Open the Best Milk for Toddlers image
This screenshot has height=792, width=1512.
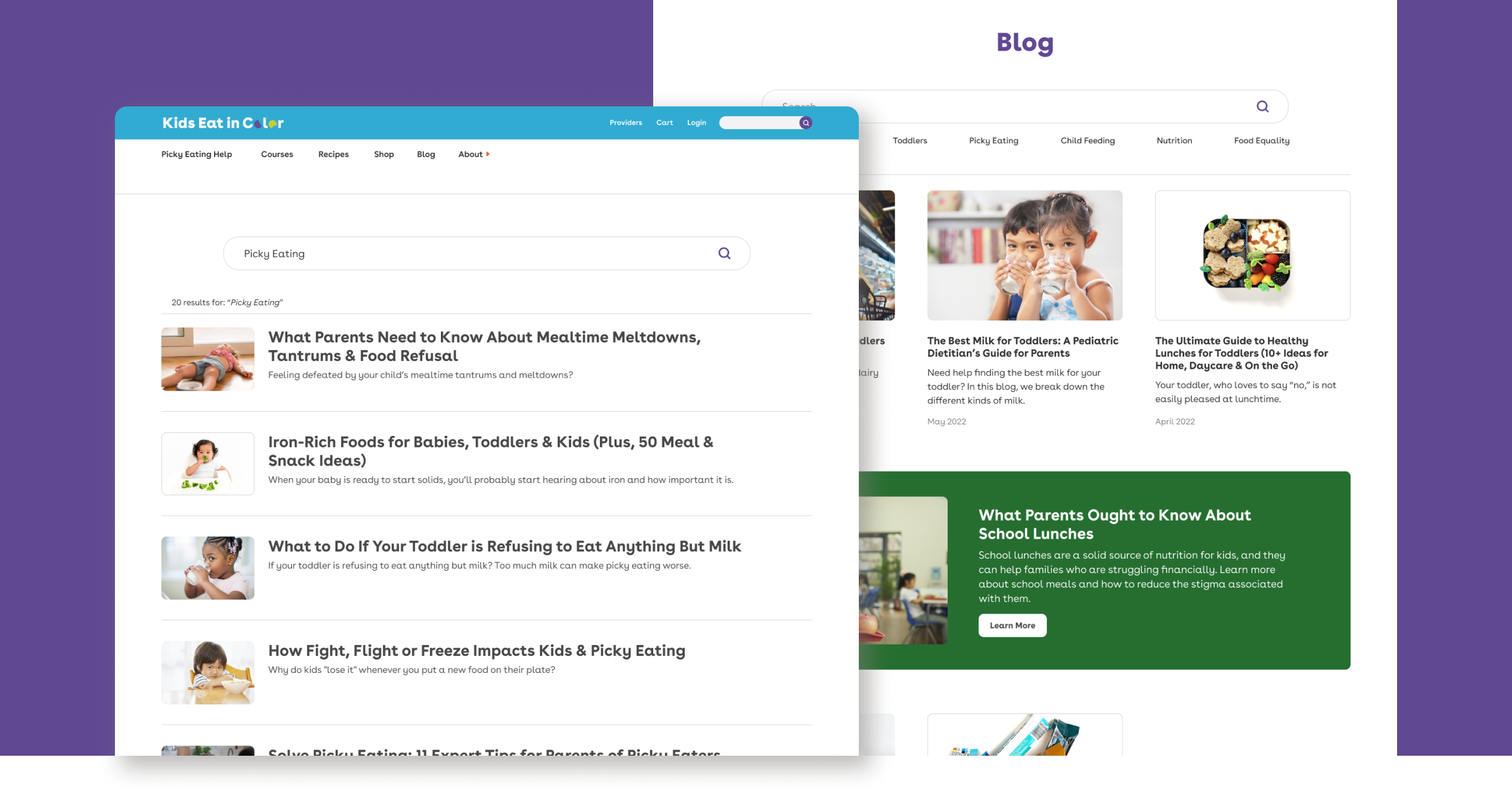(x=1025, y=255)
